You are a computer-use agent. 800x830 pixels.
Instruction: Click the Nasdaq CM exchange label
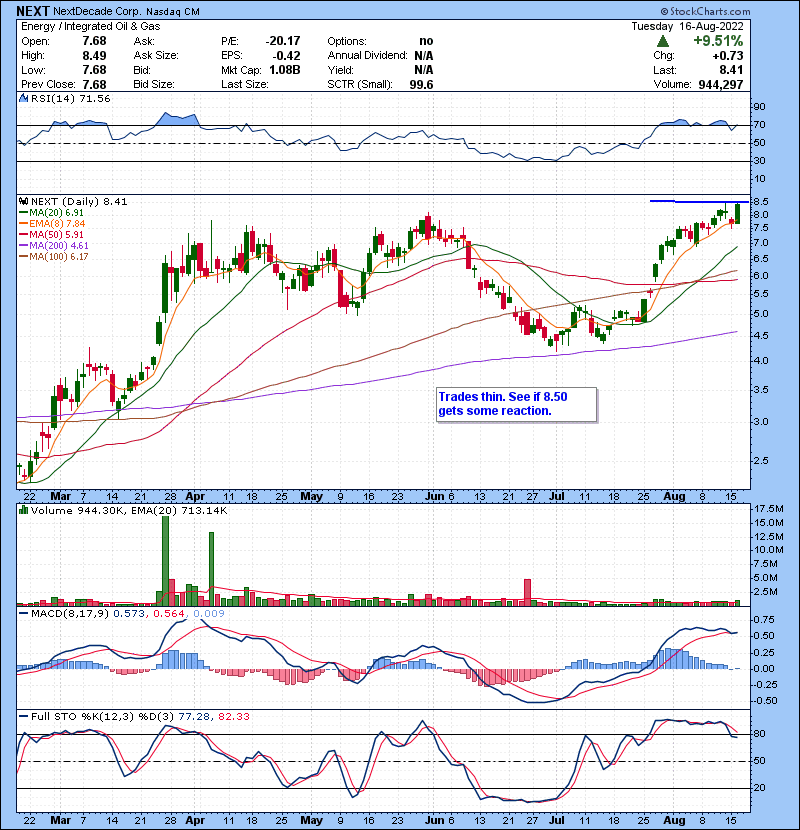(x=173, y=12)
